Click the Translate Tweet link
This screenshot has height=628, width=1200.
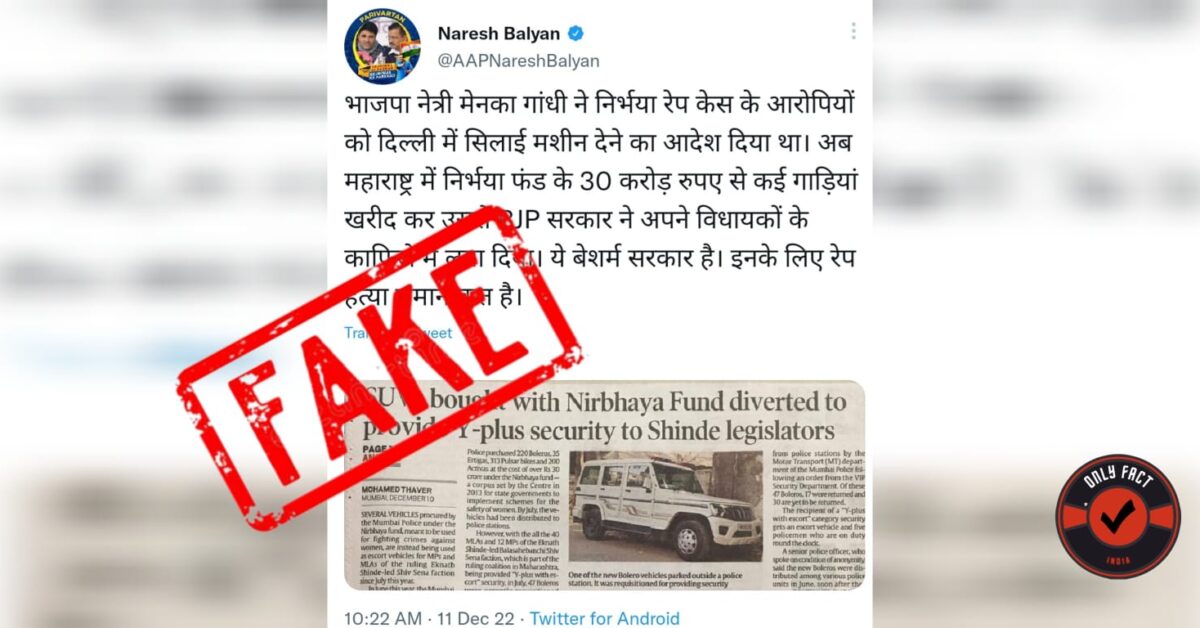pos(398,333)
